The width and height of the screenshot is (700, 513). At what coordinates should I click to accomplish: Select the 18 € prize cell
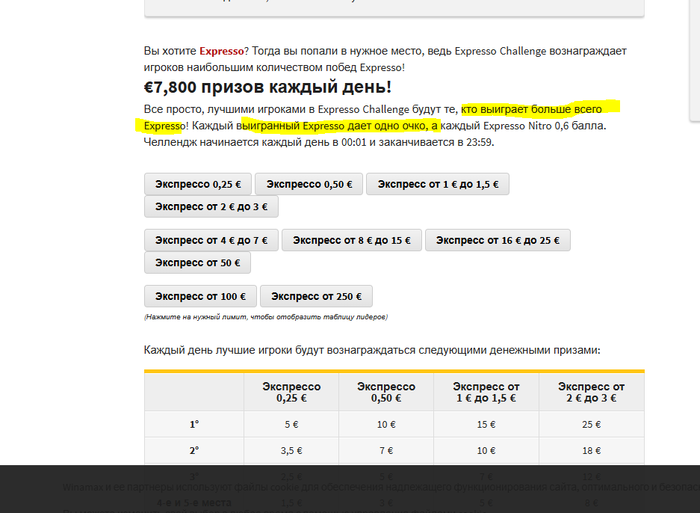pos(592,450)
